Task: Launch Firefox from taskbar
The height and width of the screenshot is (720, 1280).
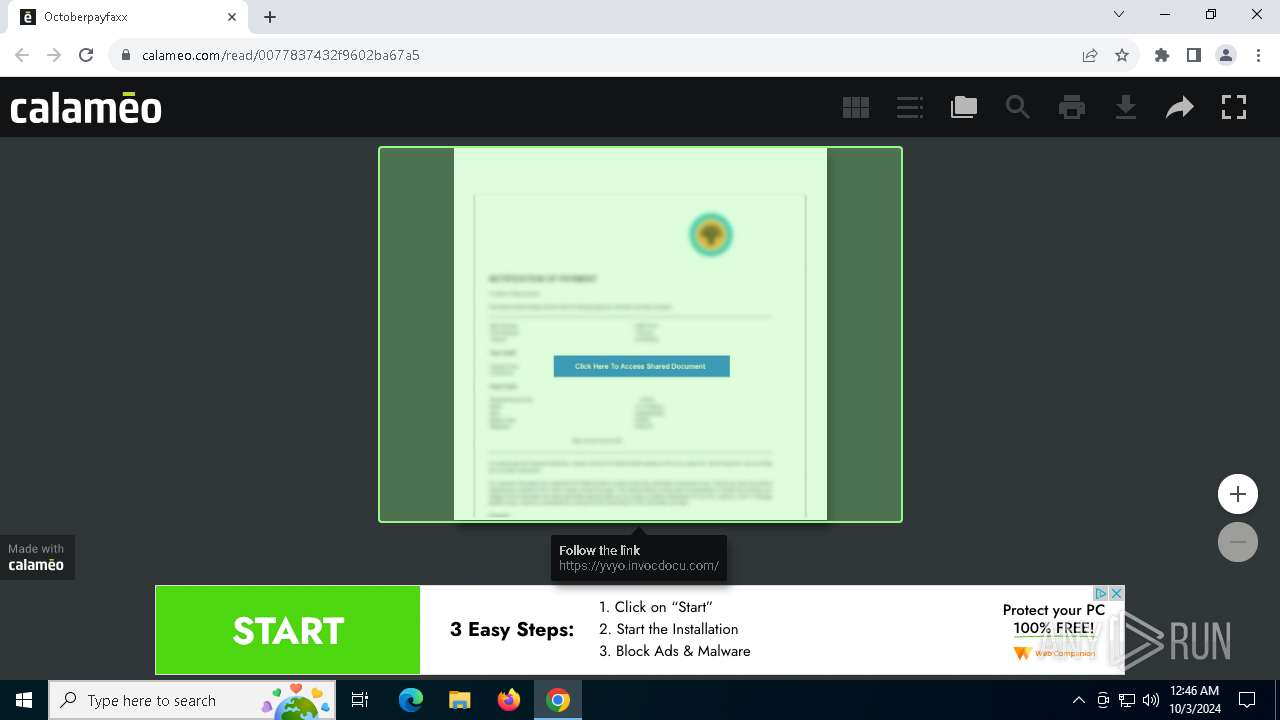Action: tap(509, 700)
